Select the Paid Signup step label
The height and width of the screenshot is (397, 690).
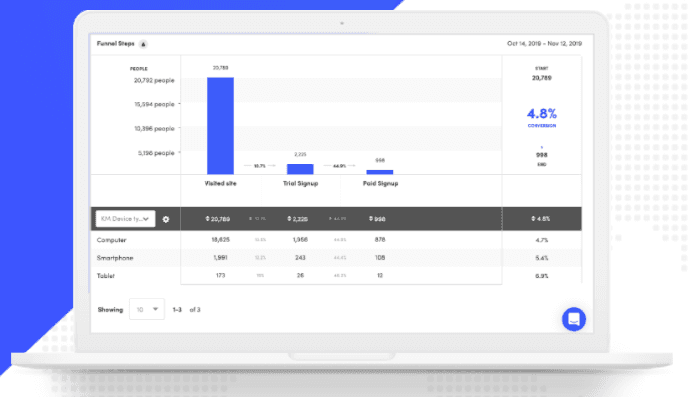(380, 184)
